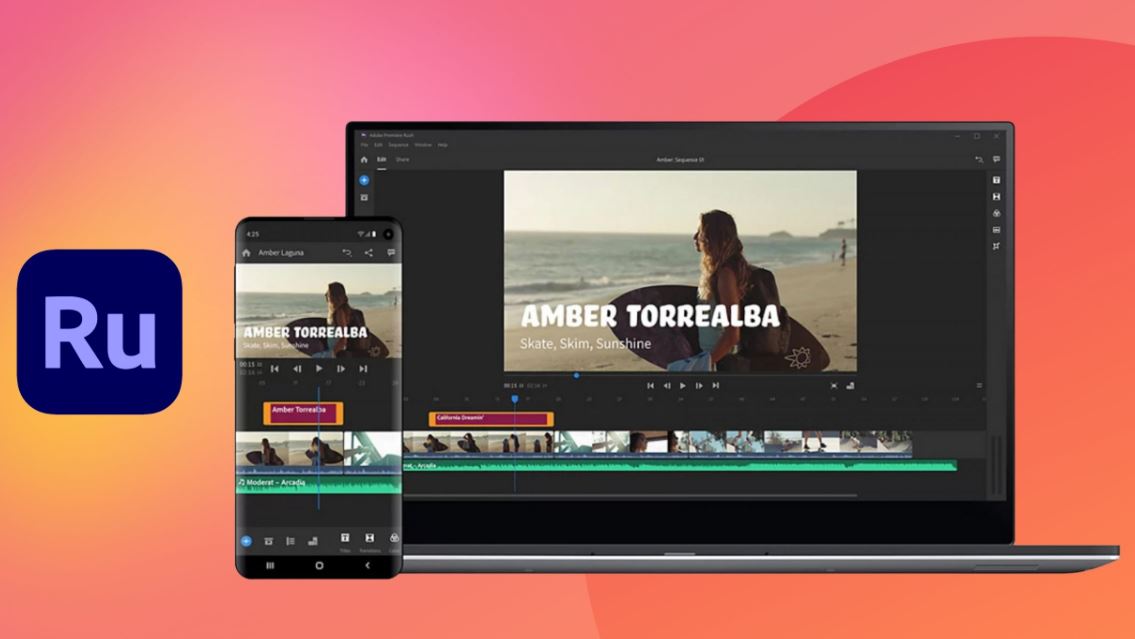
Task: Click the laptop timeline playhead marker
Action: 515,399
